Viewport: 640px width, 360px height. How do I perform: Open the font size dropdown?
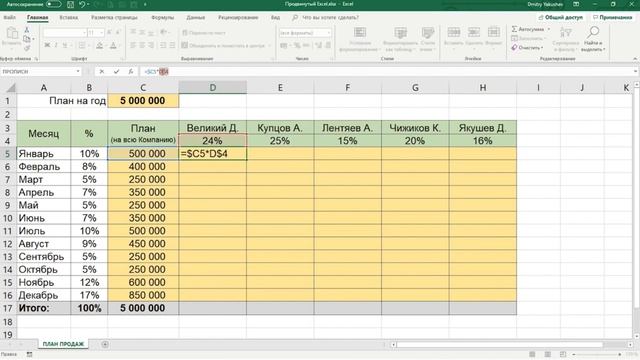102,33
